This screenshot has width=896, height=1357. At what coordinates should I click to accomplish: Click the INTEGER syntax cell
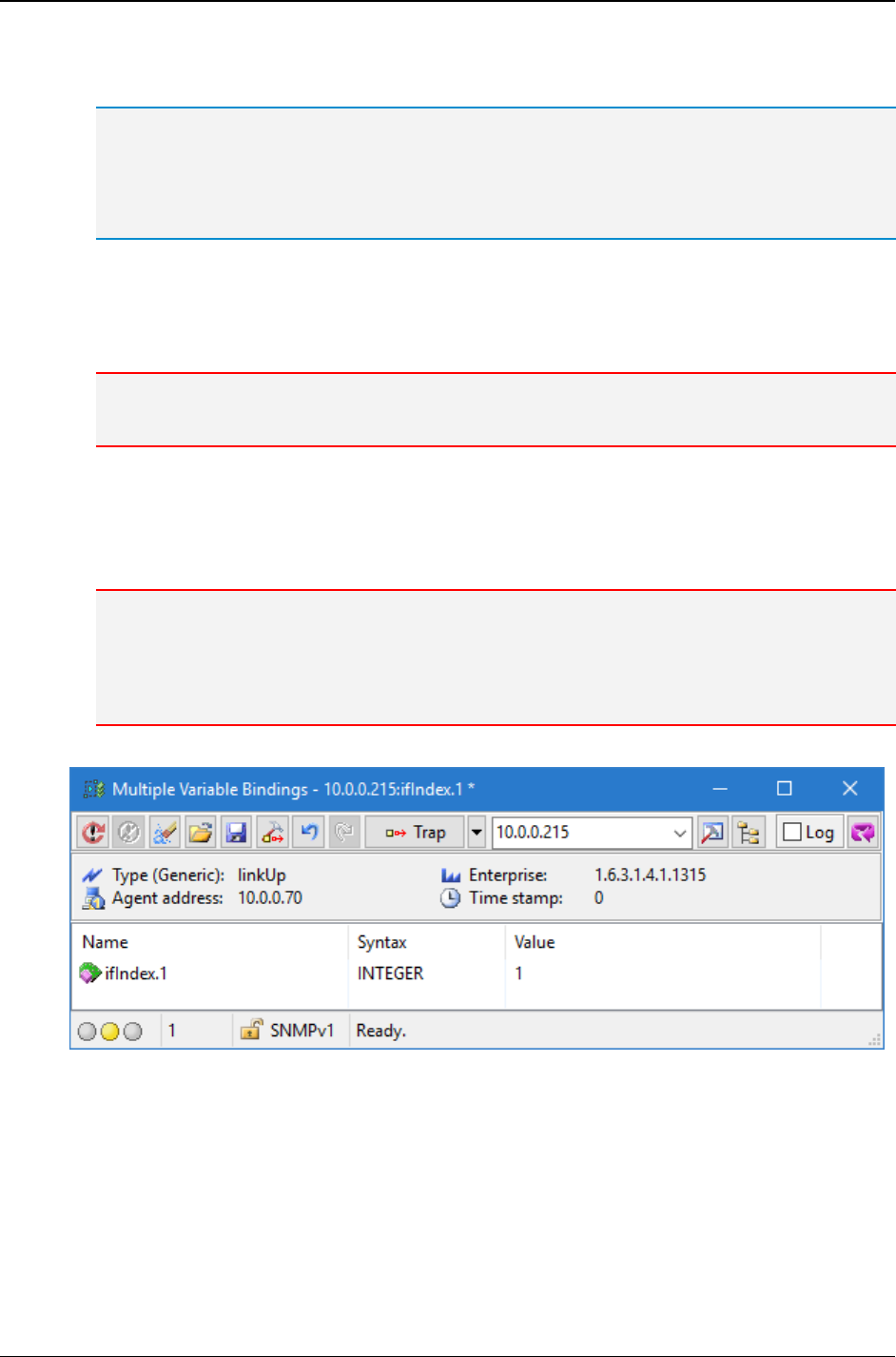tap(390, 973)
